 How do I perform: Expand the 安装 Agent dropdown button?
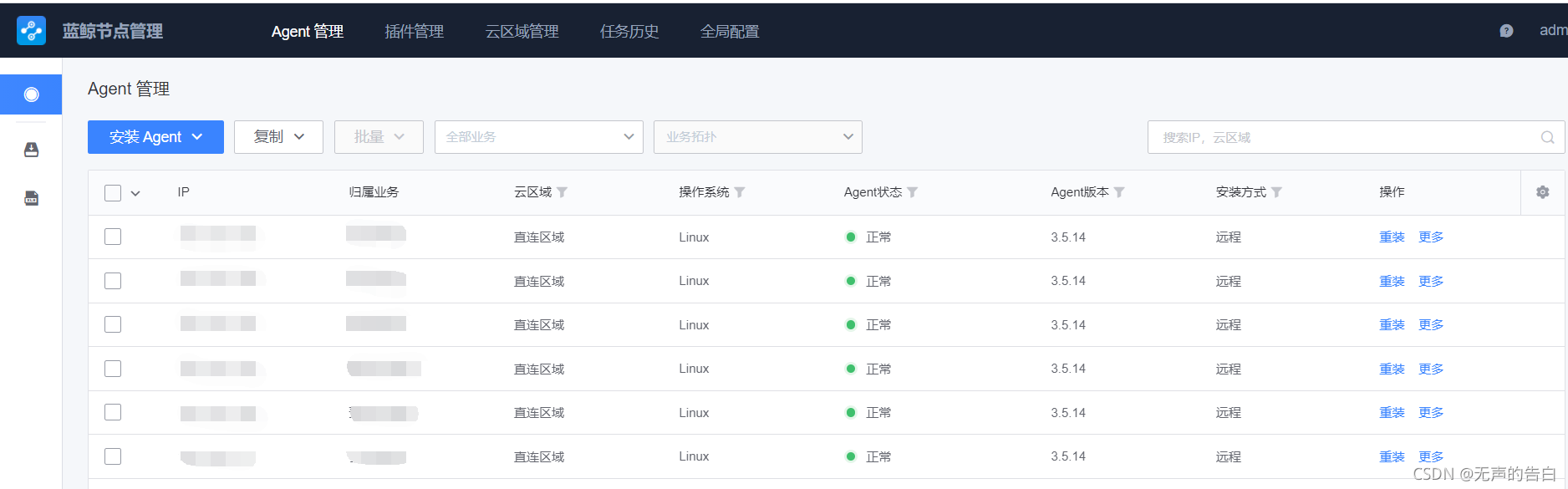click(x=155, y=137)
